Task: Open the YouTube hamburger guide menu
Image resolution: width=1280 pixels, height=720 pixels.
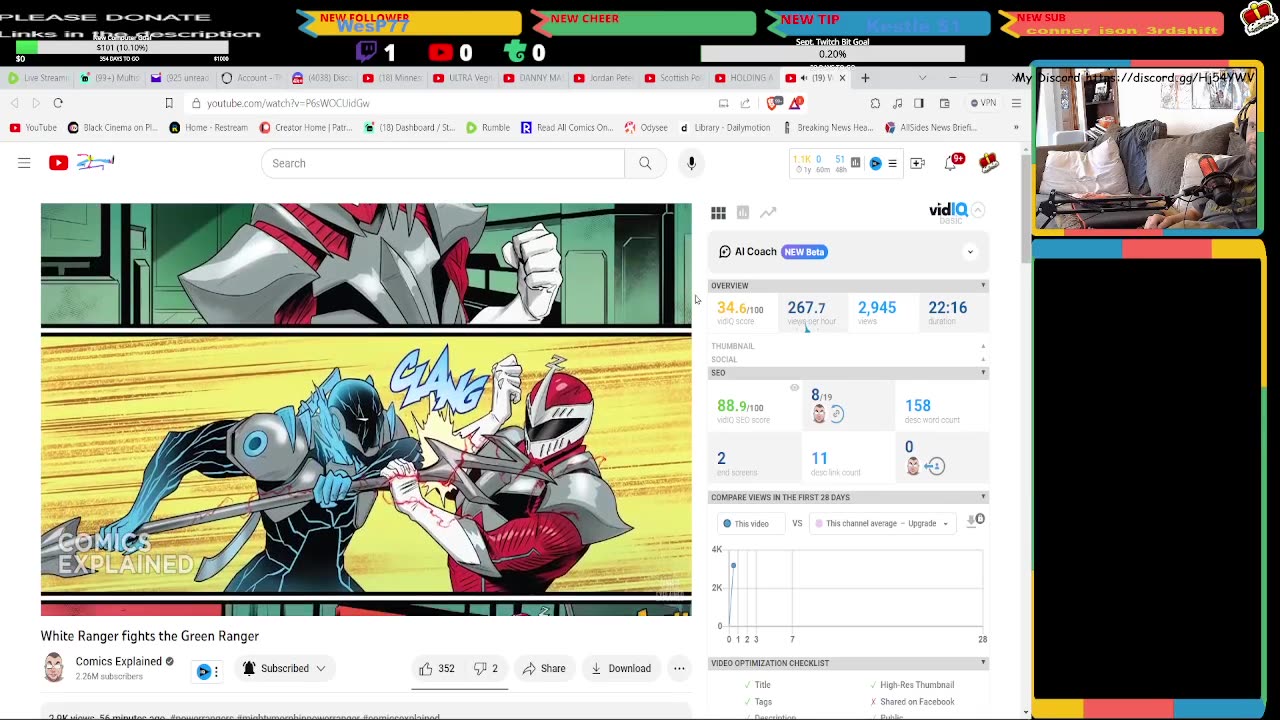Action: (x=24, y=163)
